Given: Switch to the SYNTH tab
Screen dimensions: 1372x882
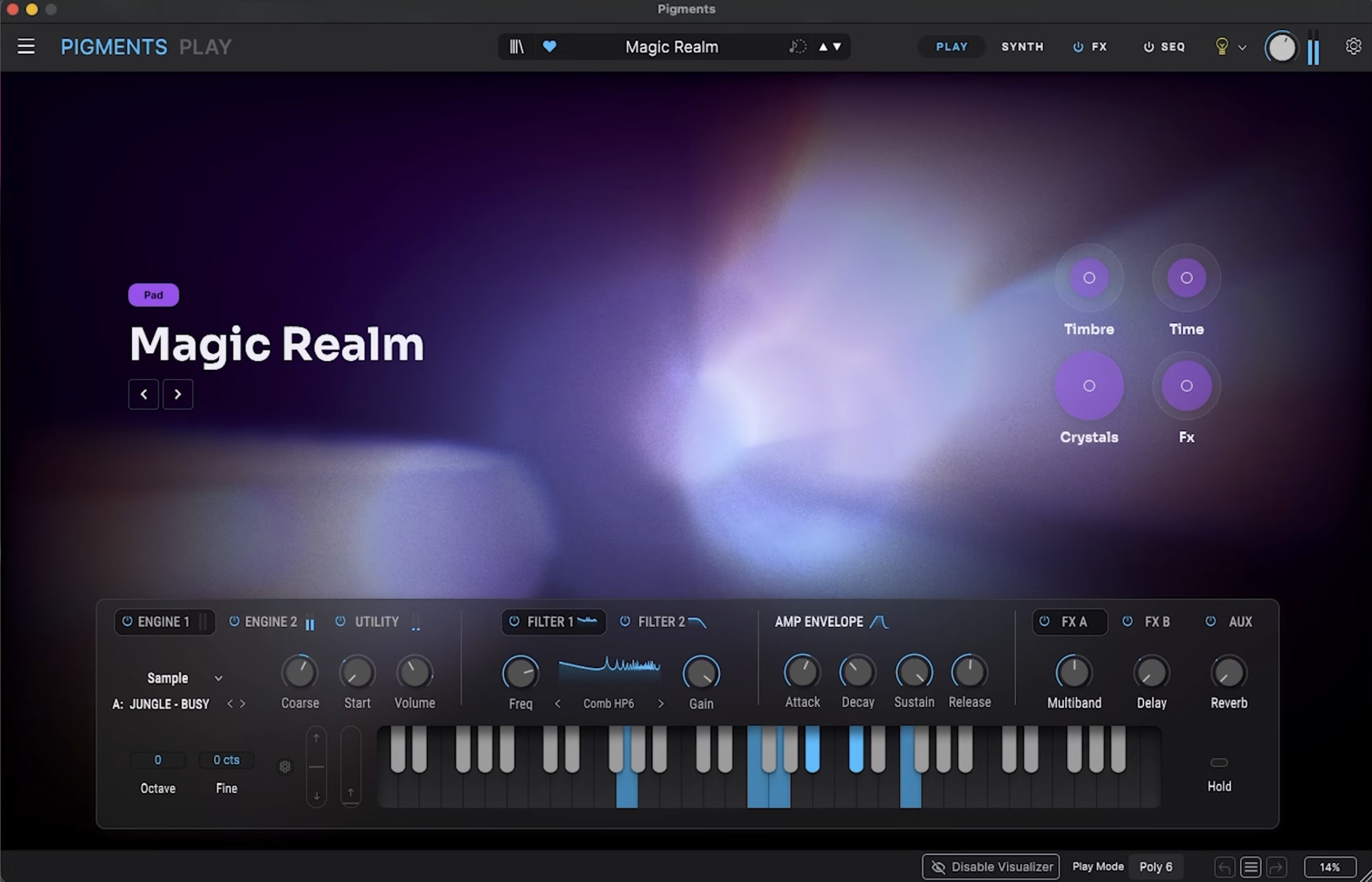Looking at the screenshot, I should [1022, 47].
